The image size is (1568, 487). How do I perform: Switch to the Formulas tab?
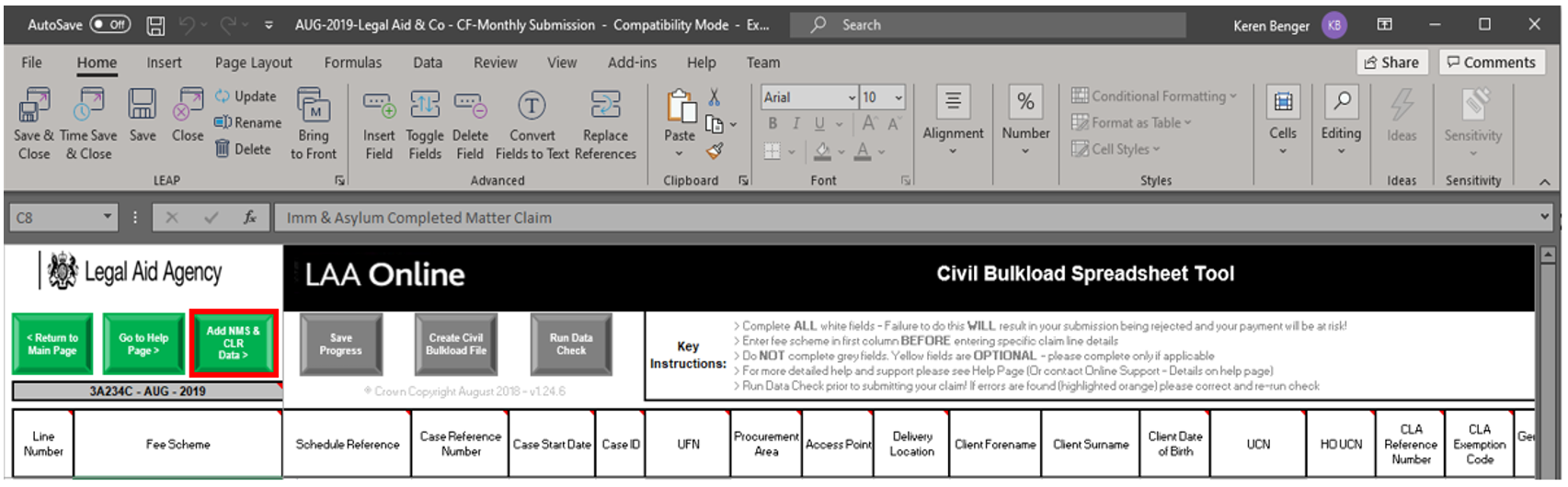click(x=352, y=62)
